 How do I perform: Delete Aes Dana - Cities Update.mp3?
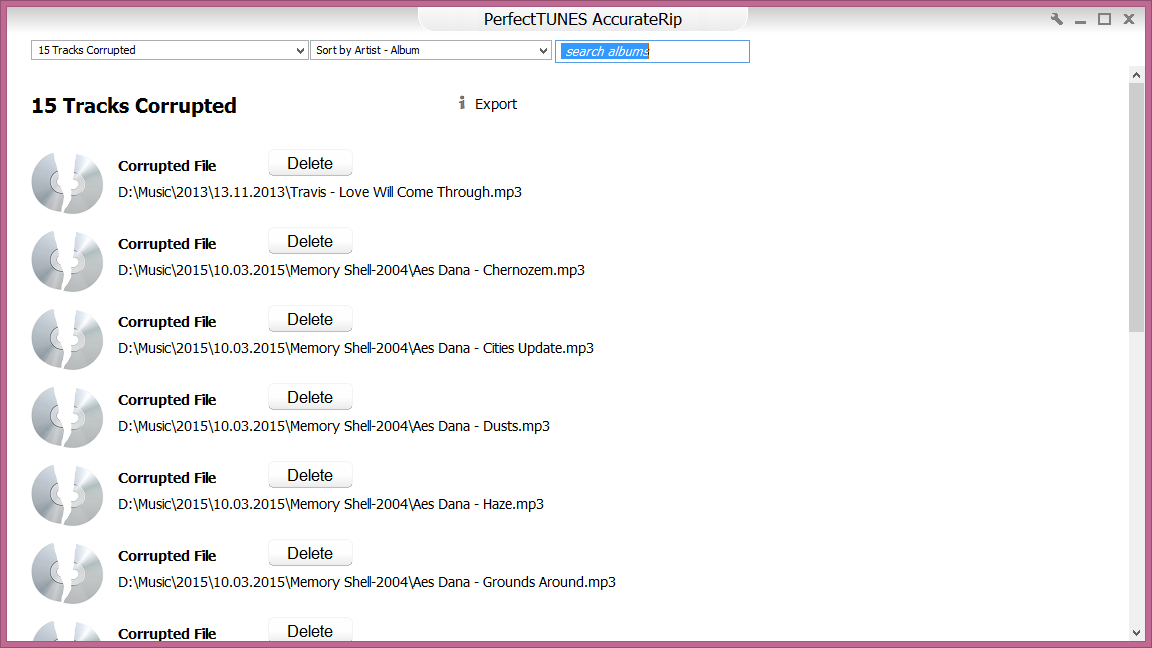pos(310,319)
